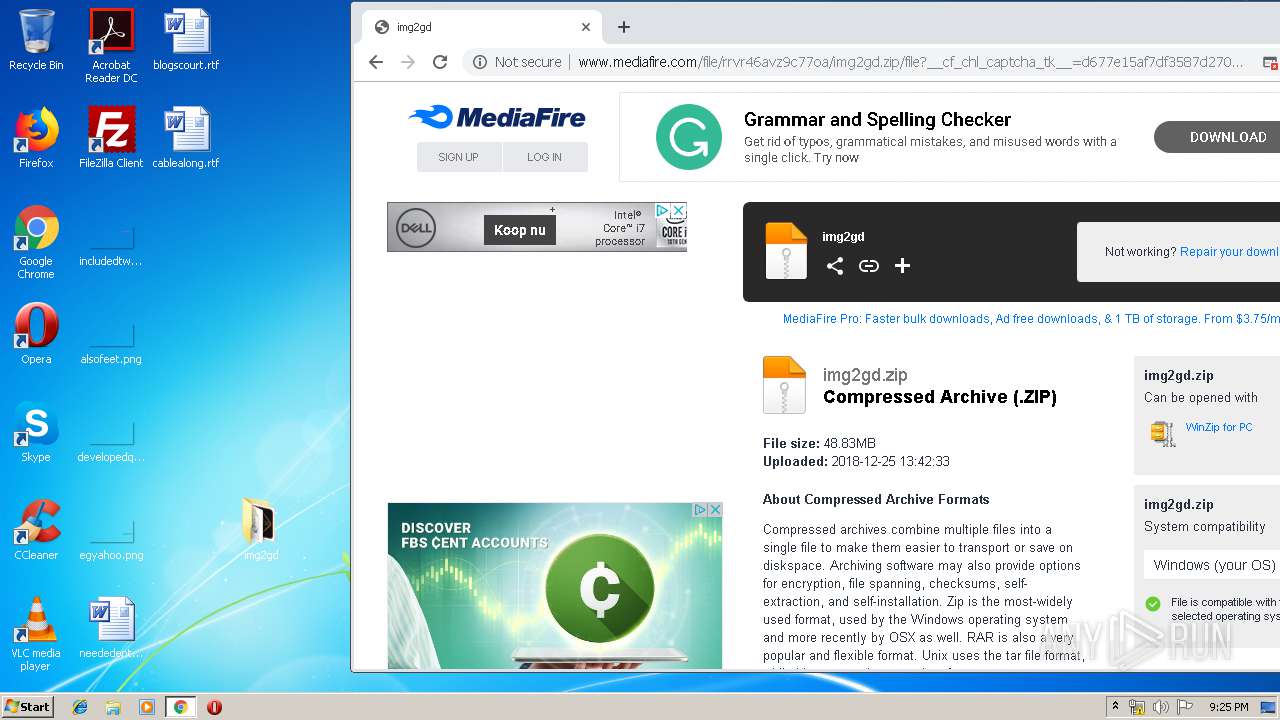This screenshot has width=1280, height=720.
Task: Open Internet Explorer from the taskbar
Action: (x=80, y=707)
